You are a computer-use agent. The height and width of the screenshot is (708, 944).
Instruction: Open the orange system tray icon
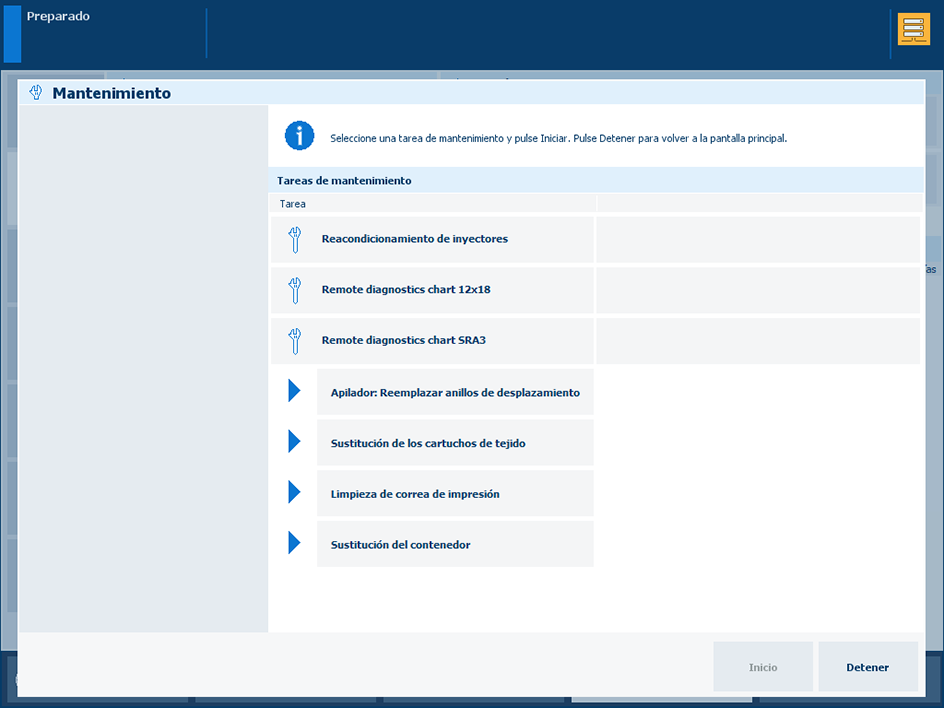[x=913, y=30]
